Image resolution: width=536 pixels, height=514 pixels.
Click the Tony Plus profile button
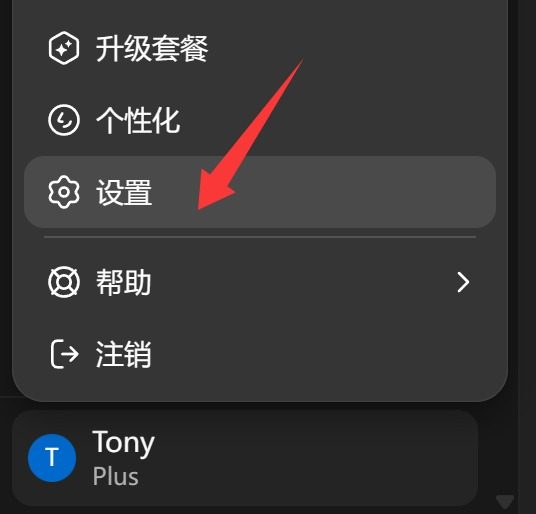pos(245,458)
